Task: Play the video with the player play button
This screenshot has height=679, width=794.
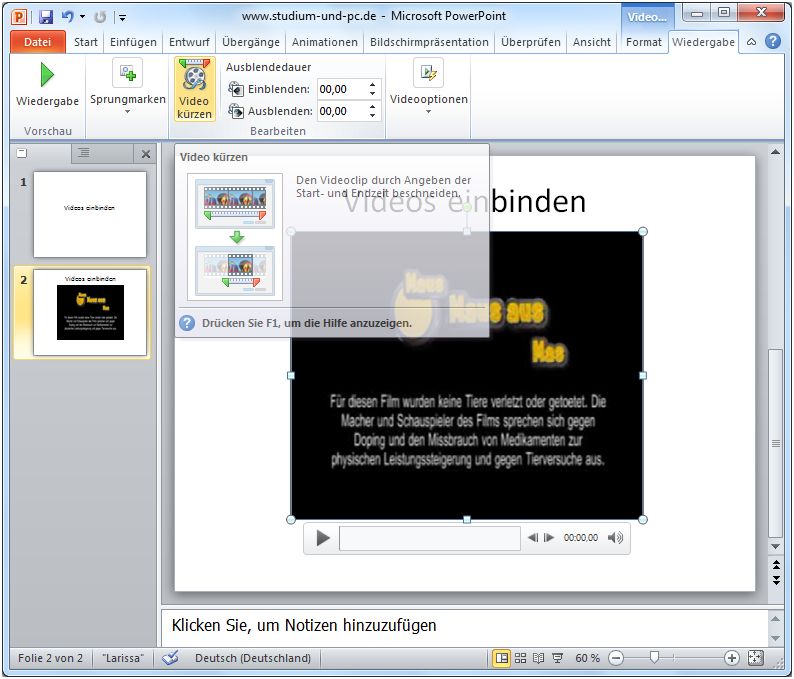Action: [323, 538]
